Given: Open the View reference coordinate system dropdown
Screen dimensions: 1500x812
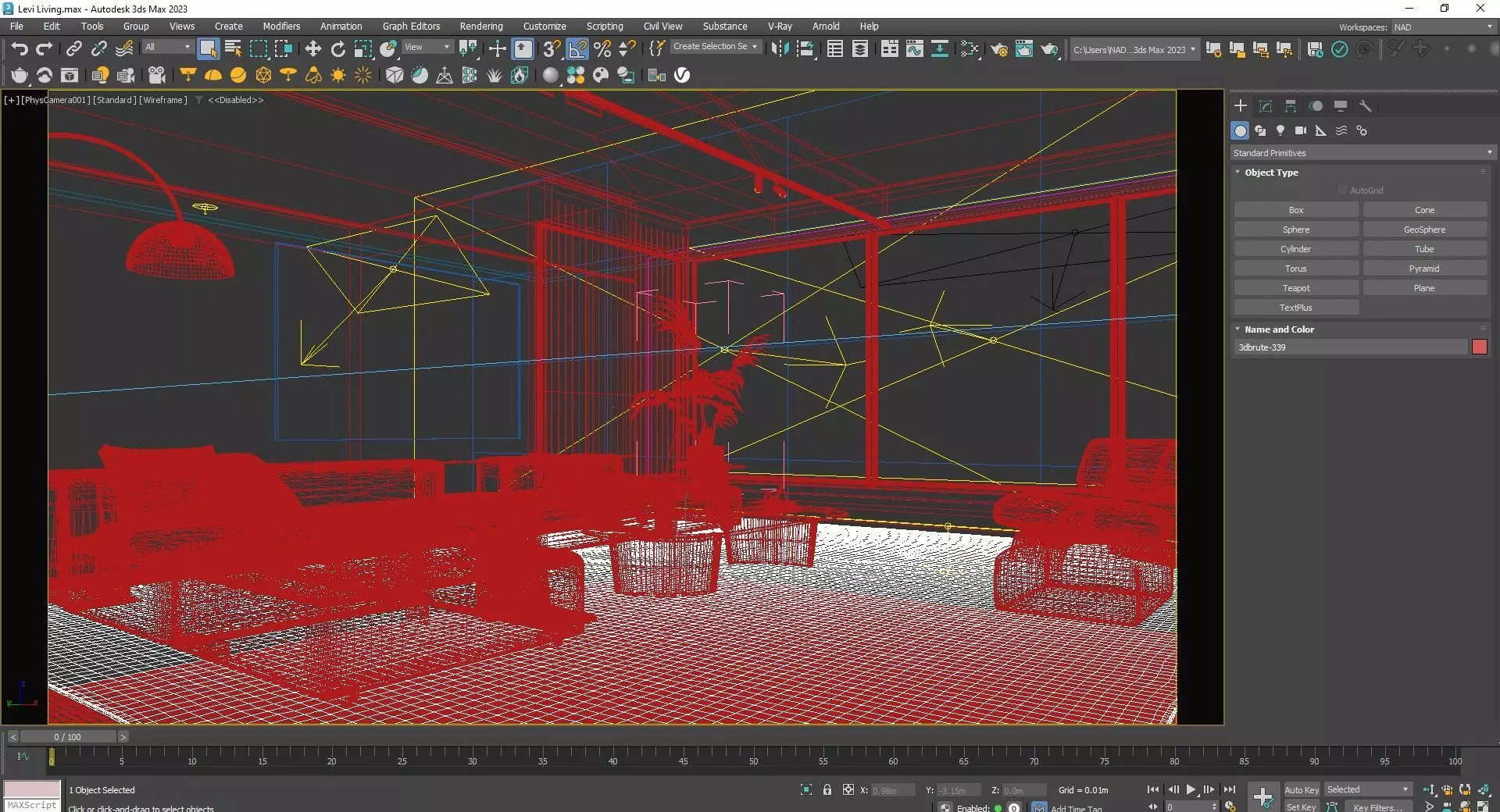Looking at the screenshot, I should pyautogui.click(x=427, y=48).
